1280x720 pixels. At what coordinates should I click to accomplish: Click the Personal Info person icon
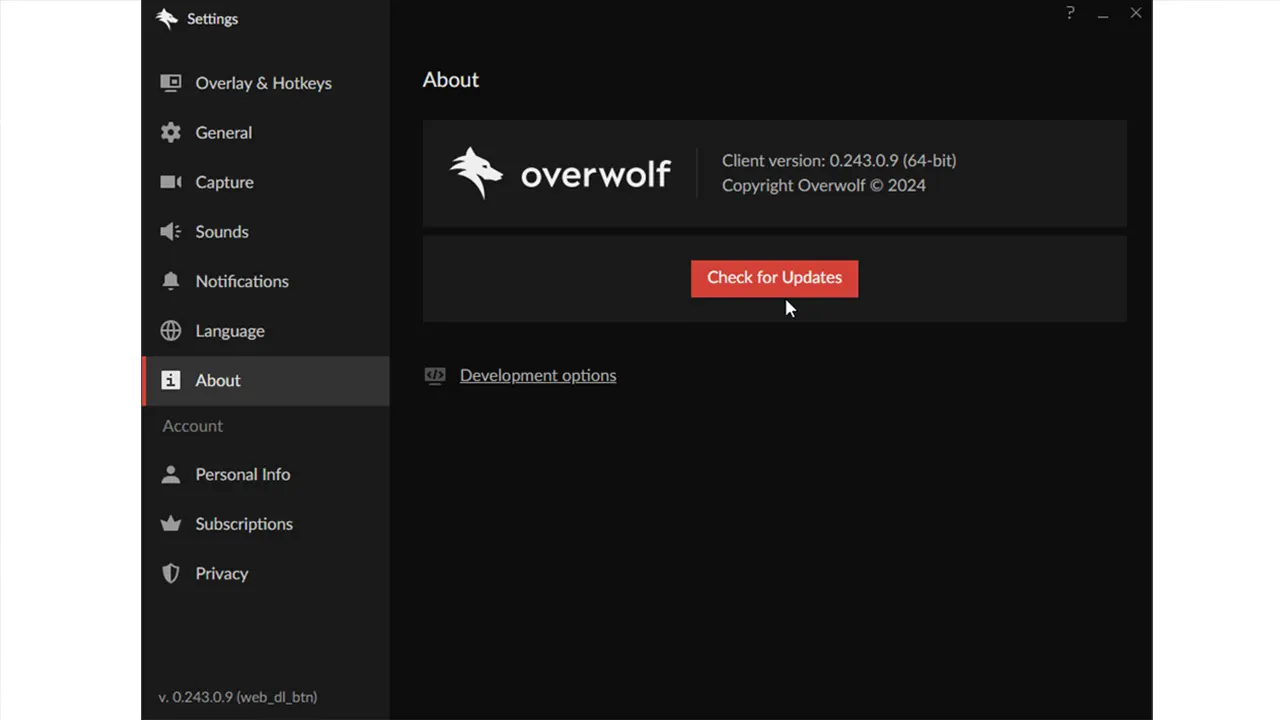coord(171,474)
